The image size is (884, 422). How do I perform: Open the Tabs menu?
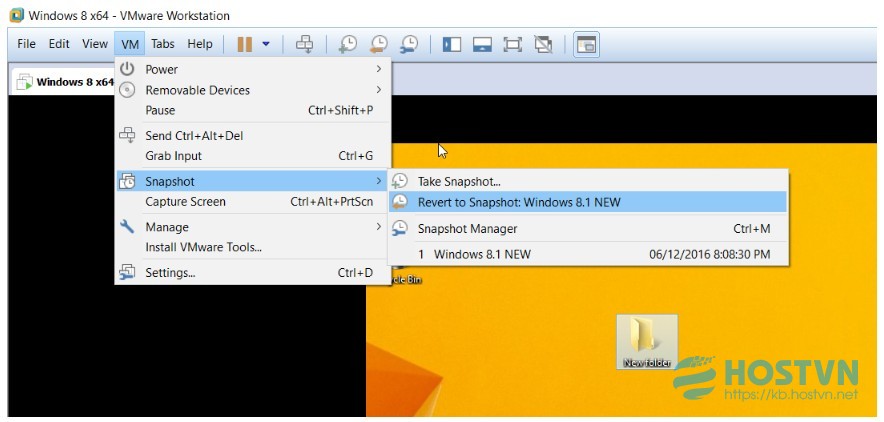[x=162, y=44]
